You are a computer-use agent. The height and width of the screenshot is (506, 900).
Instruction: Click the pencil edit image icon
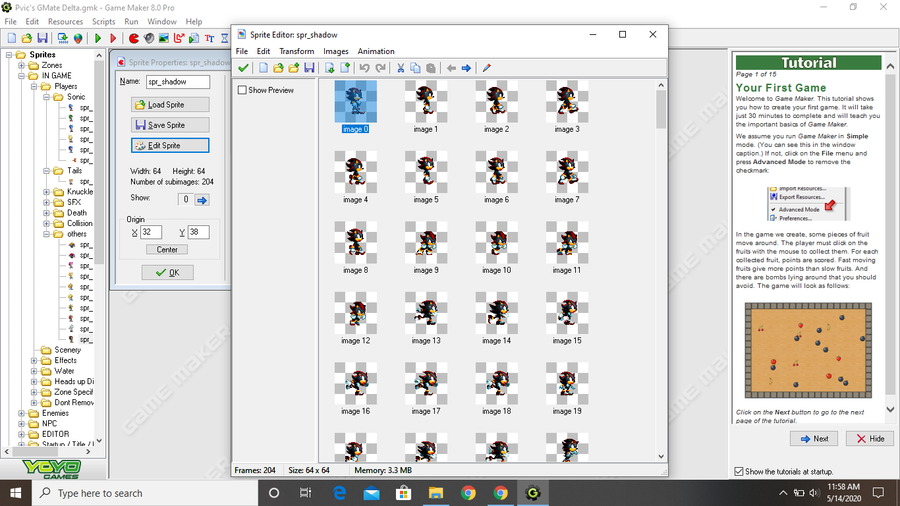point(487,68)
